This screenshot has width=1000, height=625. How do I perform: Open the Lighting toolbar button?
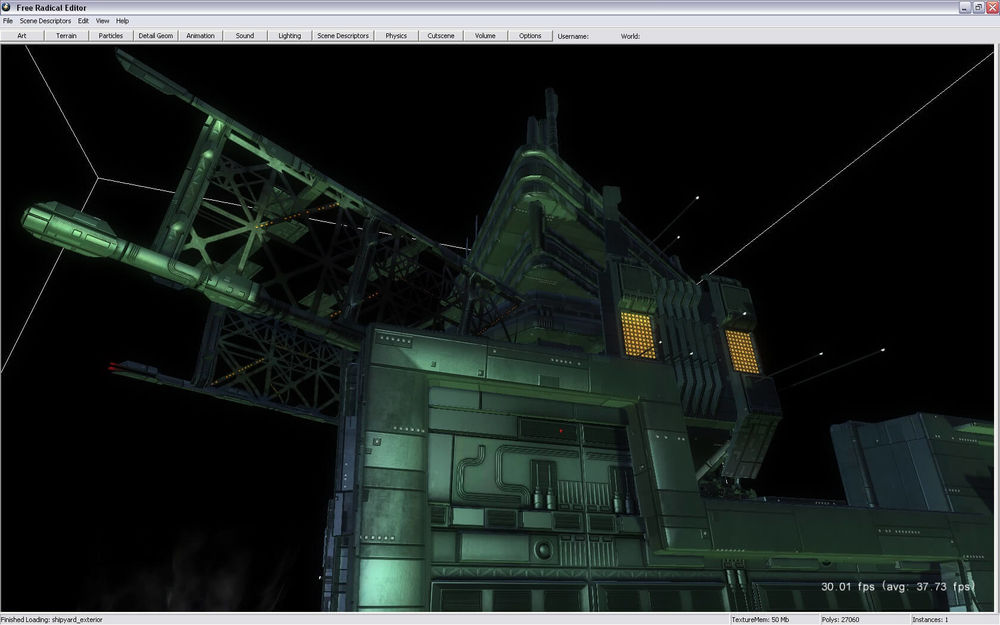289,36
